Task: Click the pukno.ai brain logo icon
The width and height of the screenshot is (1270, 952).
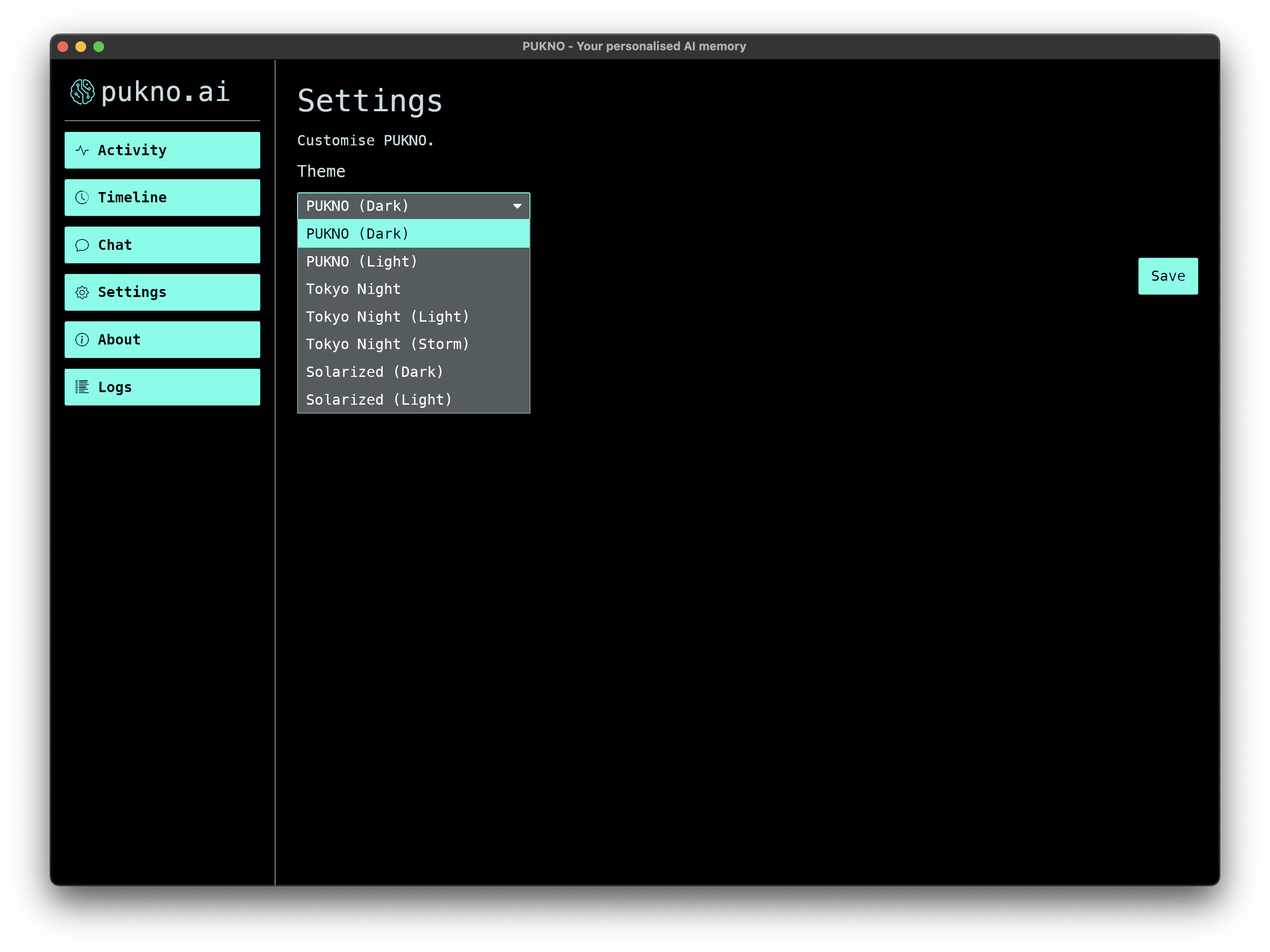Action: [82, 92]
